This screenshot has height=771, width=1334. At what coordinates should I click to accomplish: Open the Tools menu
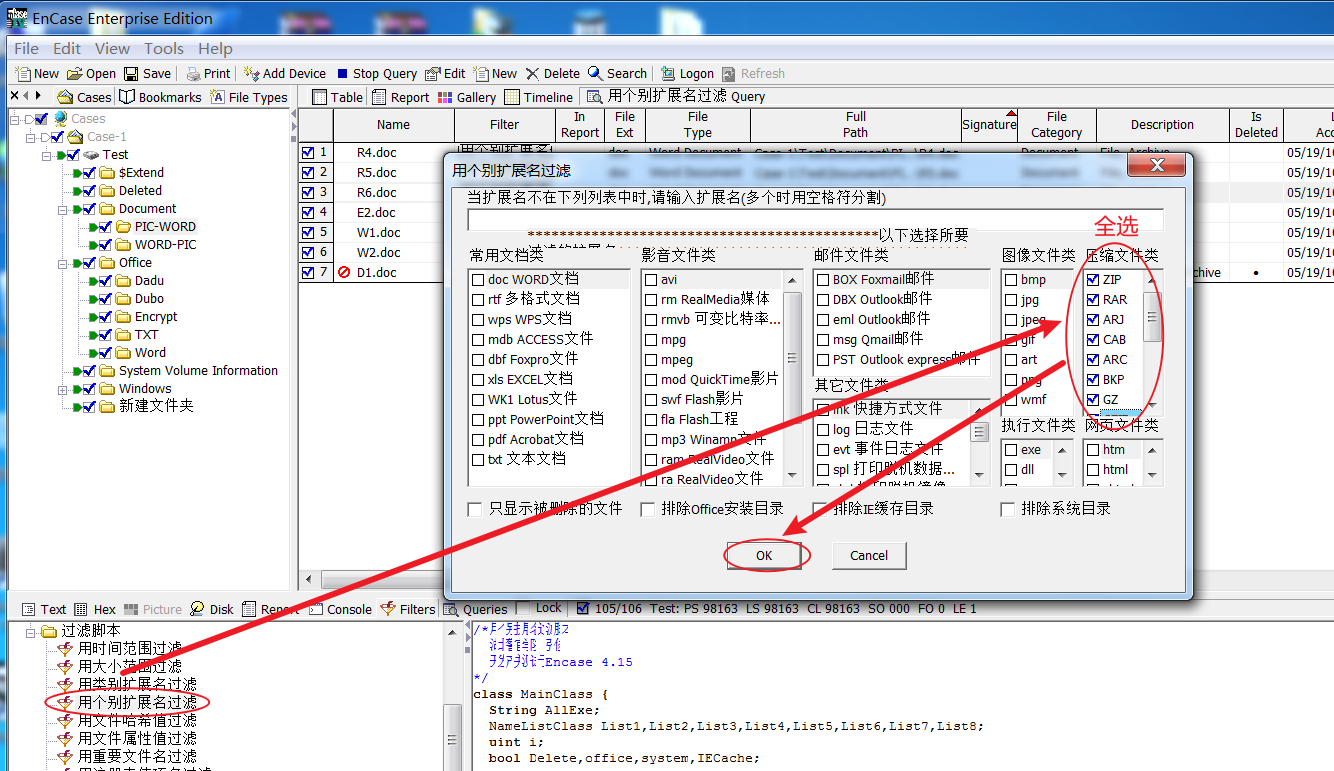coord(164,48)
